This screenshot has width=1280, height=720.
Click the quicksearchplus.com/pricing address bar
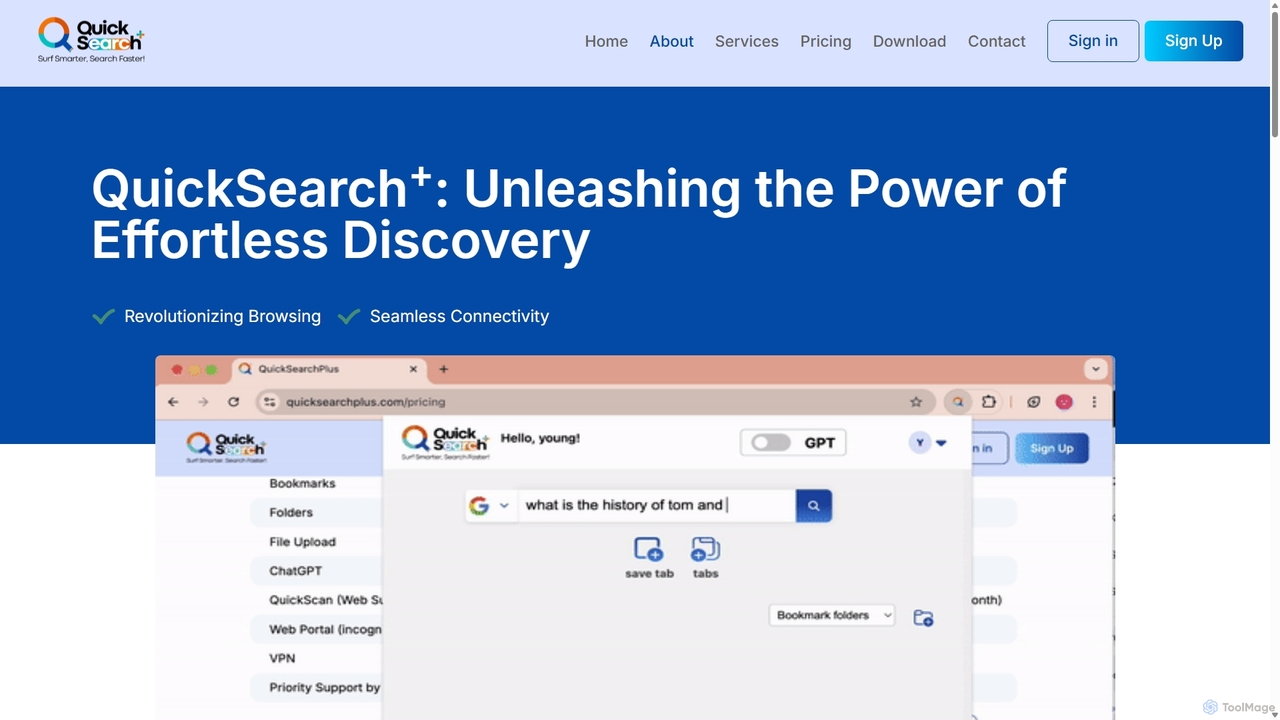595,402
